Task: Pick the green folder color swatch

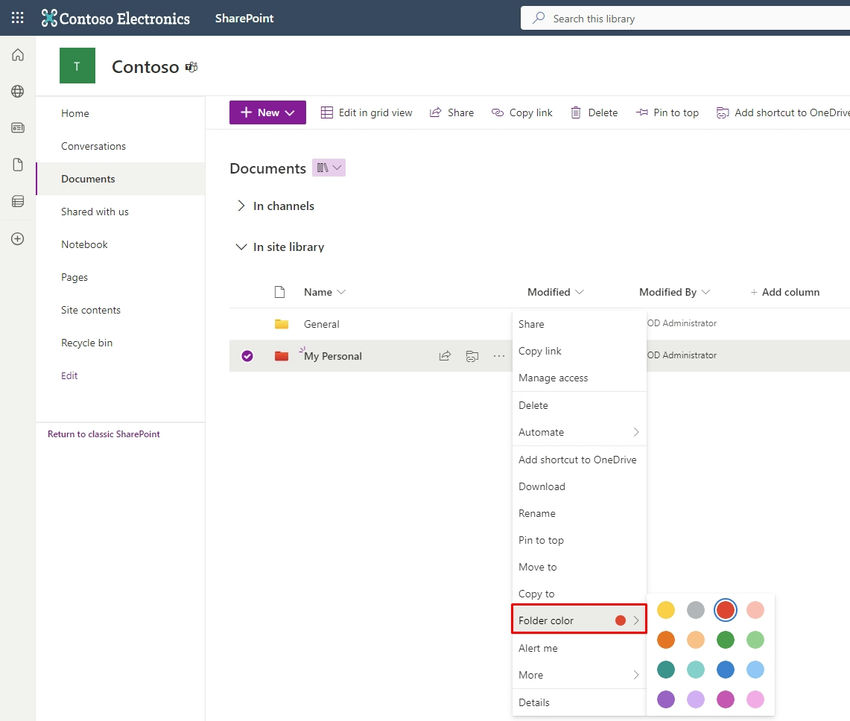Action: coord(725,640)
